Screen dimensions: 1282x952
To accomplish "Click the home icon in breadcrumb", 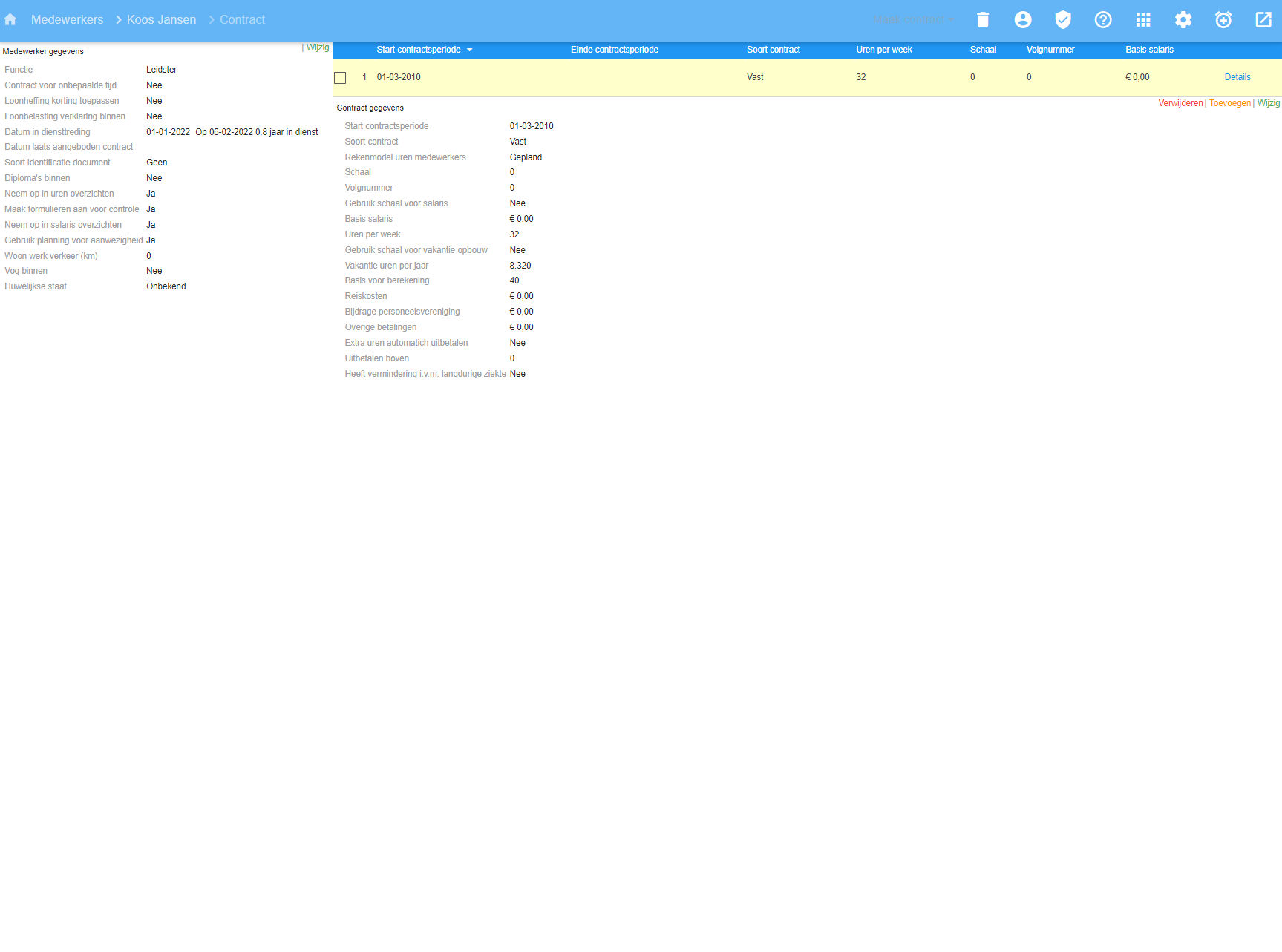I will (10, 20).
